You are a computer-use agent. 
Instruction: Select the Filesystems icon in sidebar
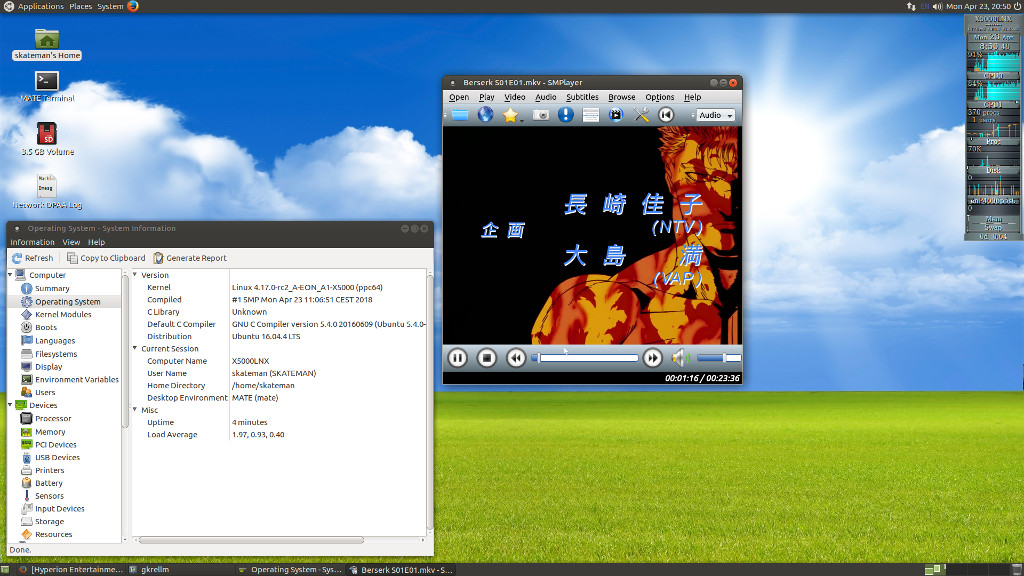(x=27, y=353)
